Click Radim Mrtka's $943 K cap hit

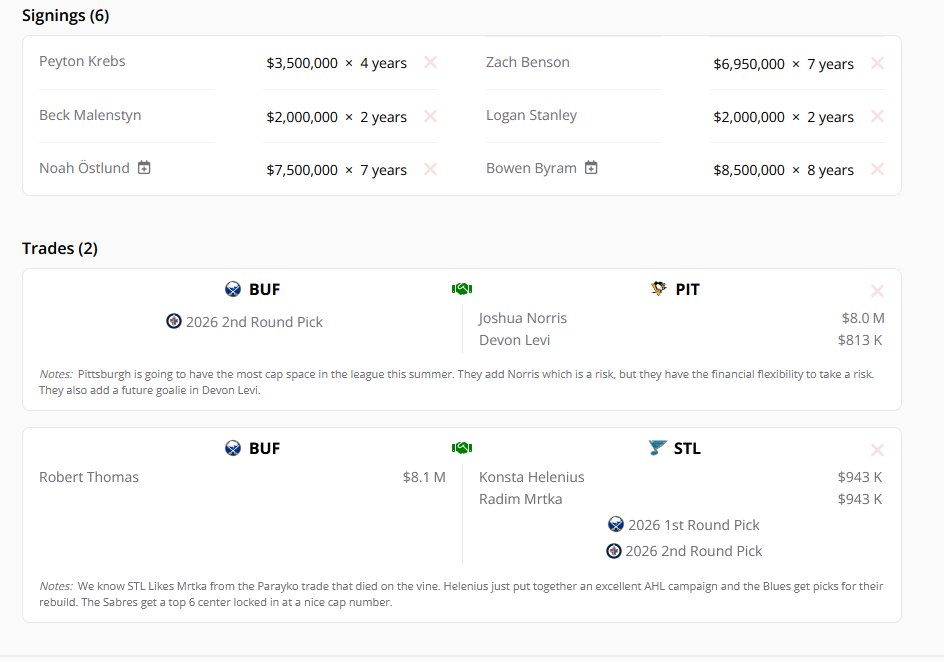click(x=860, y=499)
